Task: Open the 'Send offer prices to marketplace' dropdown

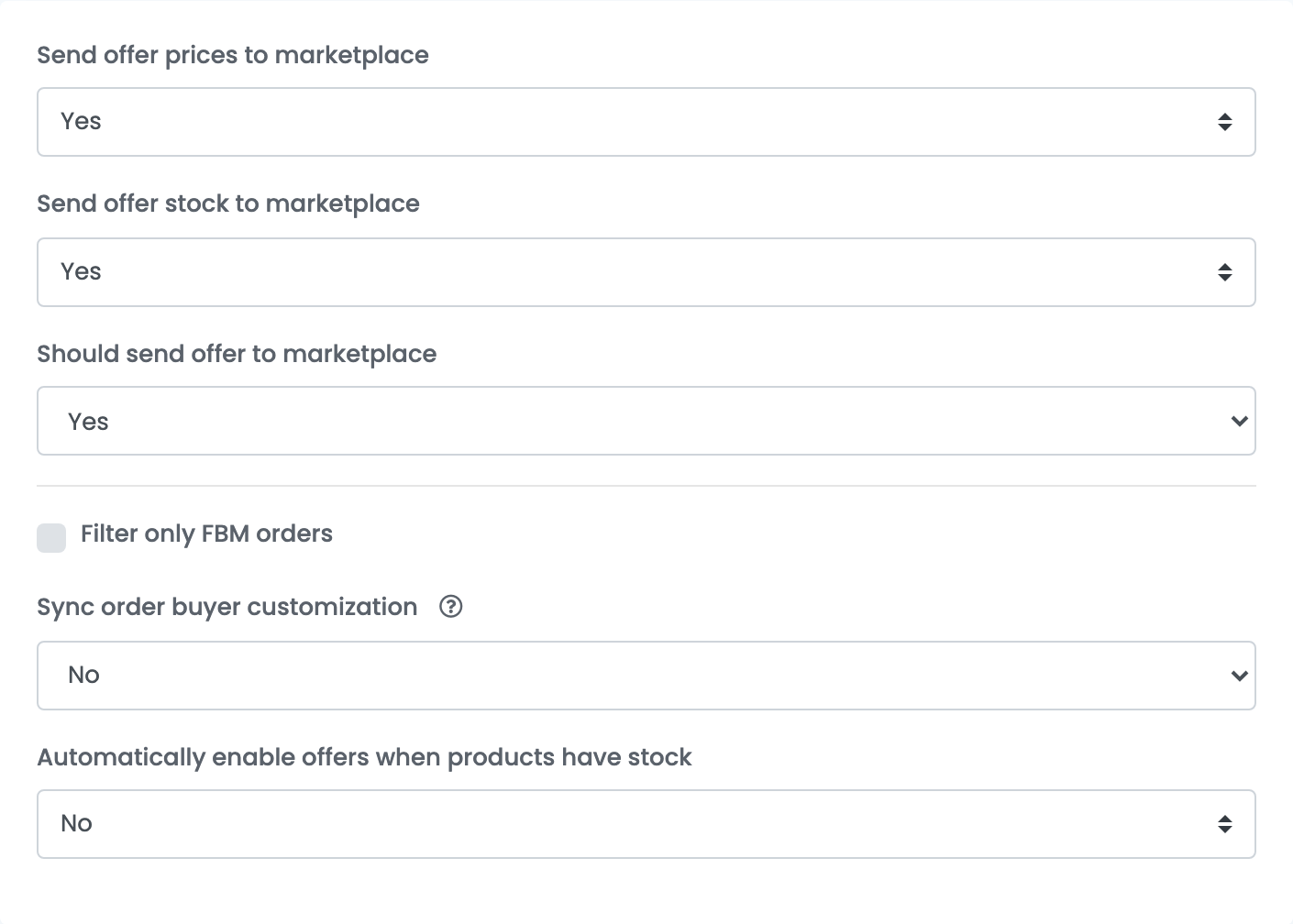Action: 646,122
